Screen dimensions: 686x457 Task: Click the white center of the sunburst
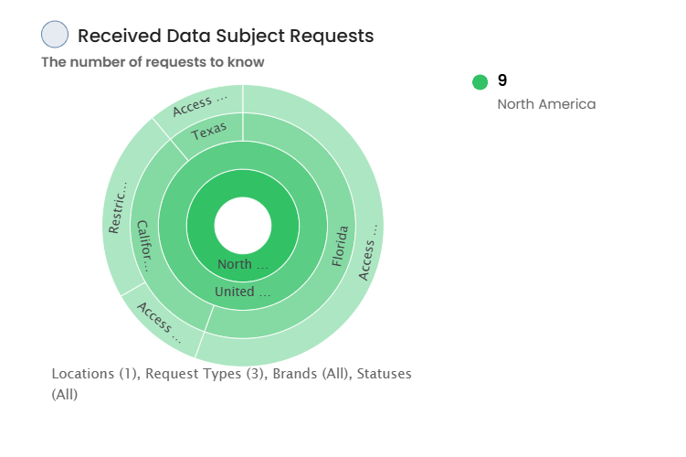(243, 225)
